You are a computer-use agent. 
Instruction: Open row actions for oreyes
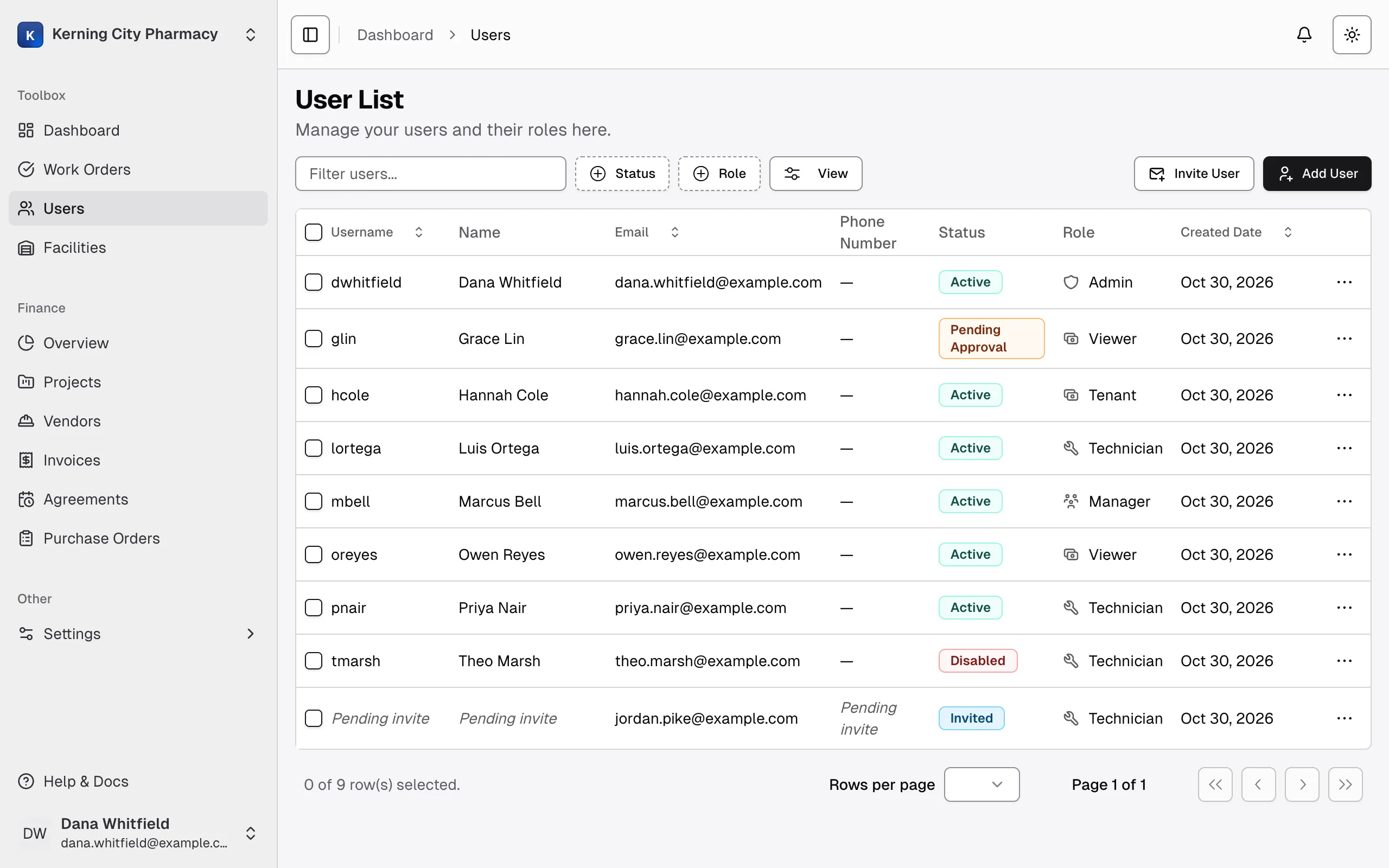(1344, 554)
